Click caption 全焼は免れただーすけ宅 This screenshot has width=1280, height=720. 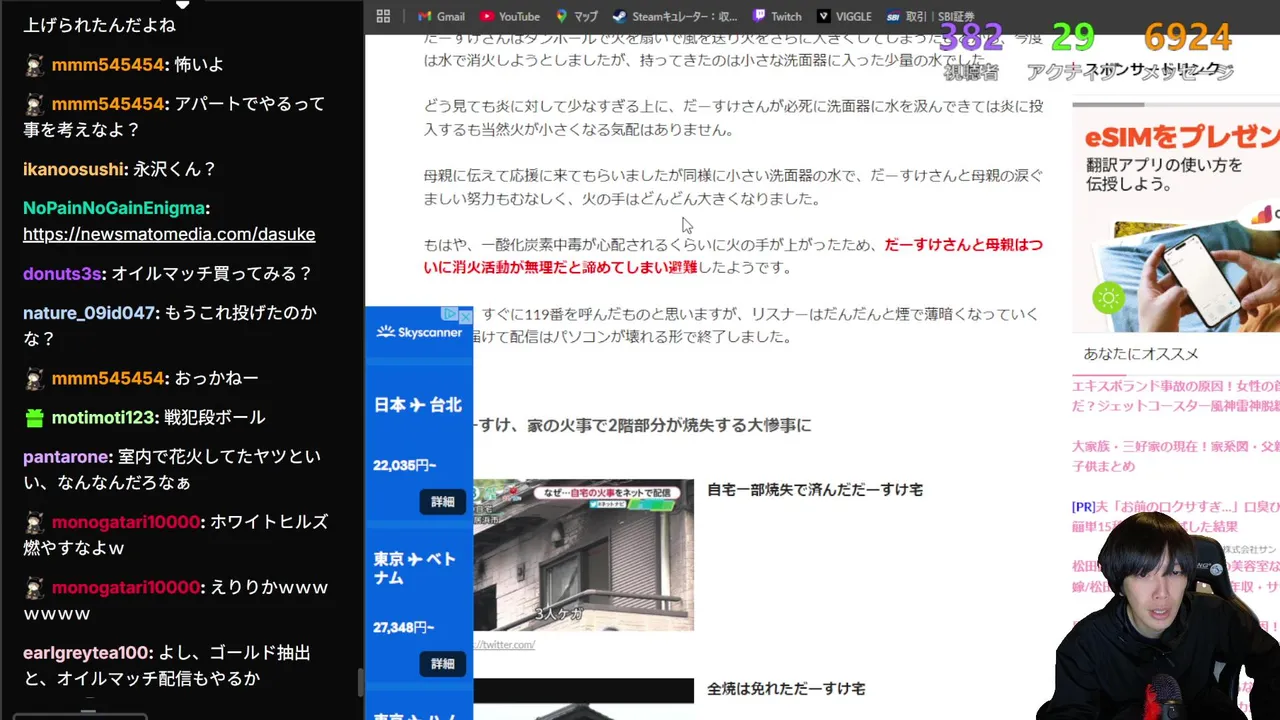(786, 689)
